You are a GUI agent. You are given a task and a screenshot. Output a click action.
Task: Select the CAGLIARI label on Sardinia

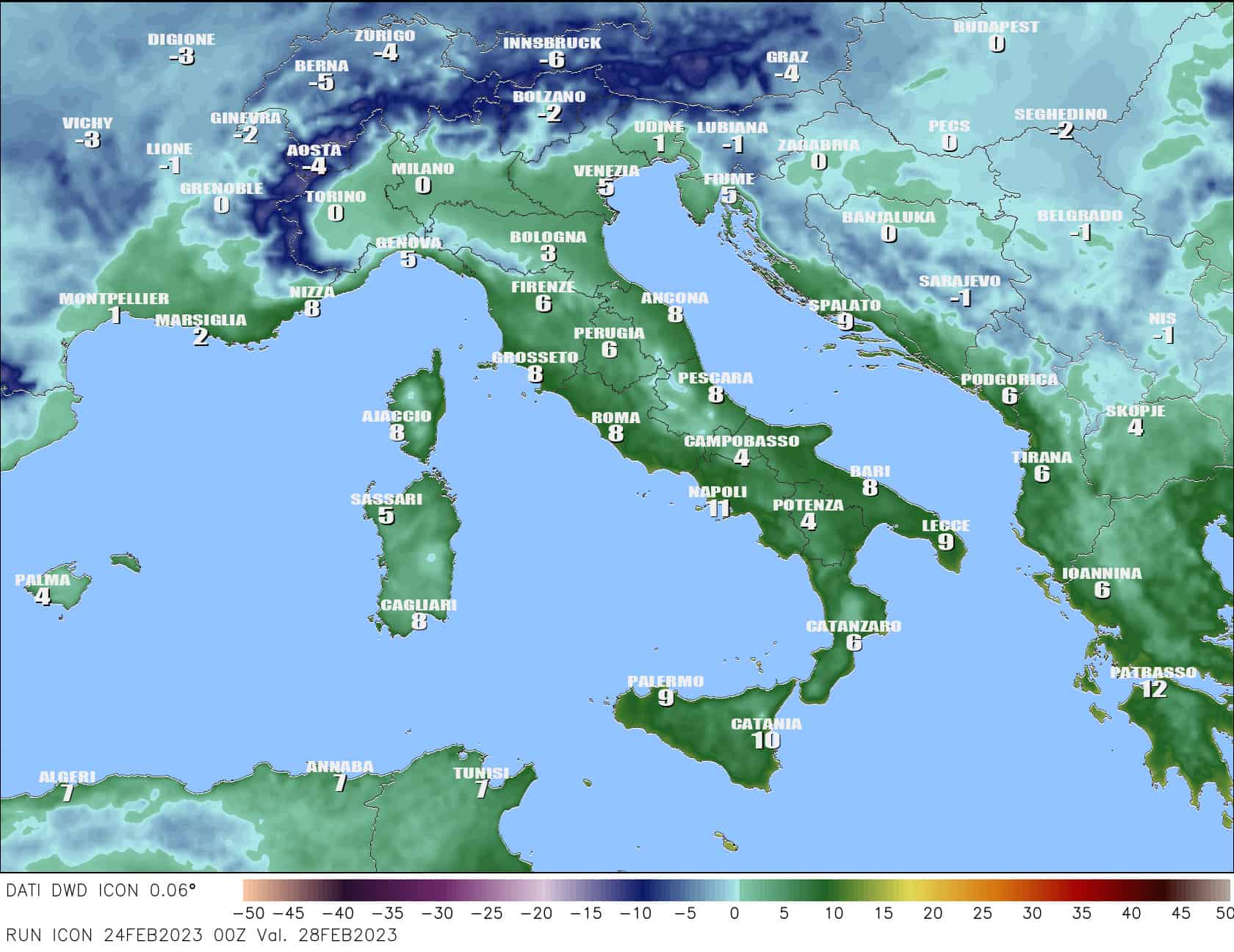(x=419, y=605)
